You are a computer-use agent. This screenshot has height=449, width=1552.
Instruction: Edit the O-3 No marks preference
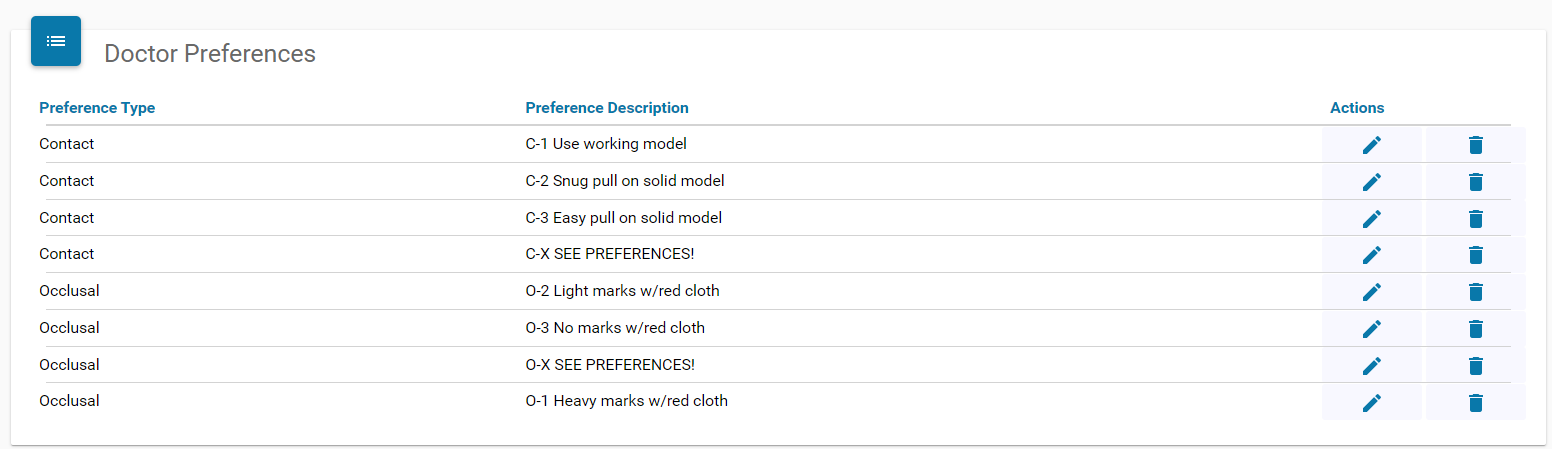[x=1372, y=329]
